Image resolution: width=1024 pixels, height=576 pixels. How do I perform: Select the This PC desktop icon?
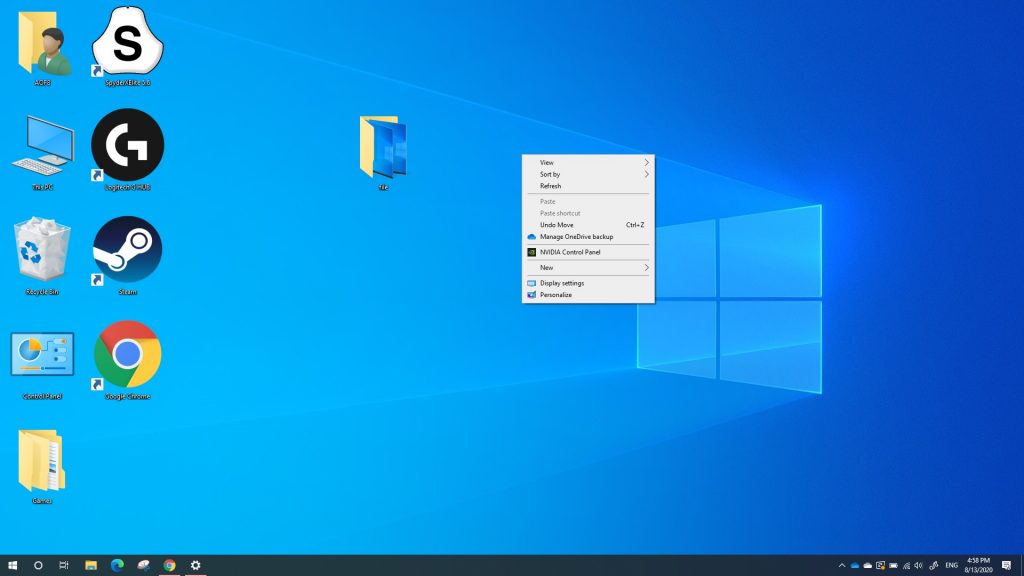[42, 152]
